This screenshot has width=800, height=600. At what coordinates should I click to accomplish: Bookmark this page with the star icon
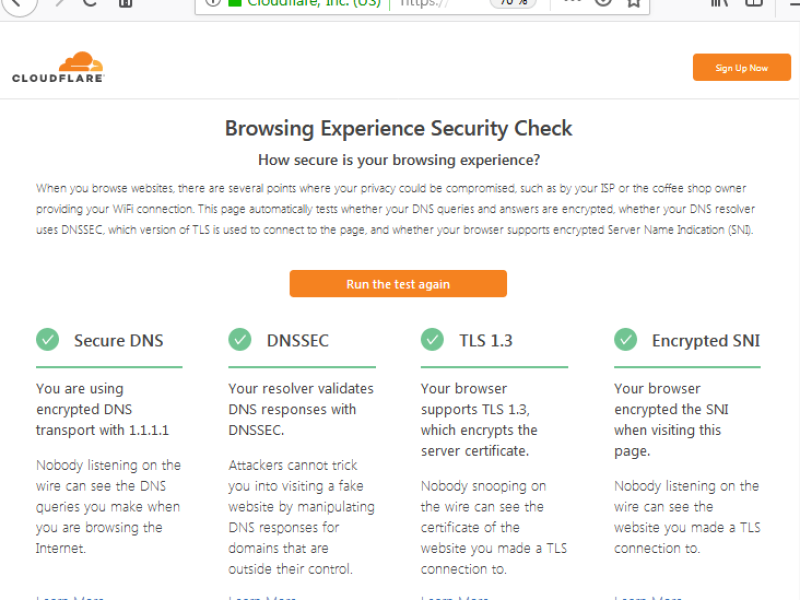(634, 3)
